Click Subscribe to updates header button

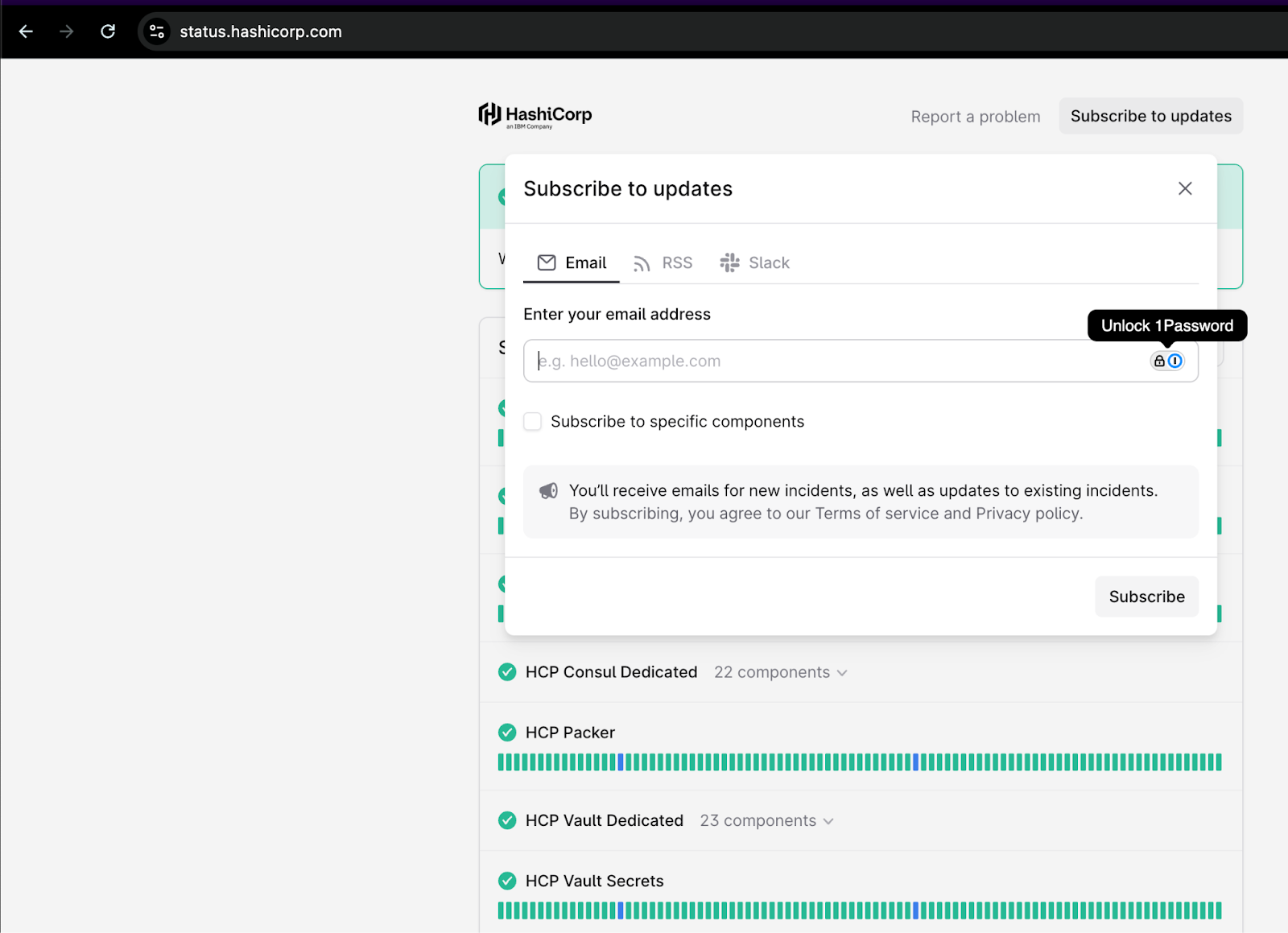[x=1150, y=117]
